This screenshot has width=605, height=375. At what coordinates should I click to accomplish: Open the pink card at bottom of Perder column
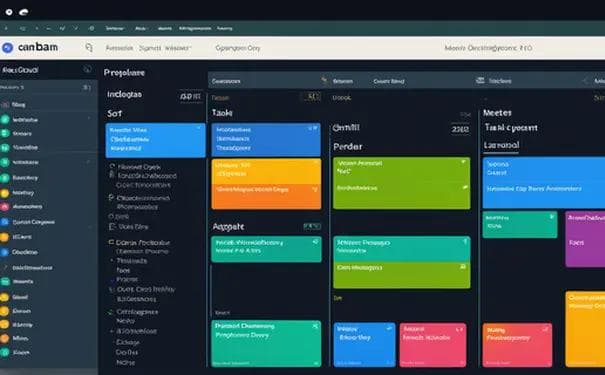[433, 345]
